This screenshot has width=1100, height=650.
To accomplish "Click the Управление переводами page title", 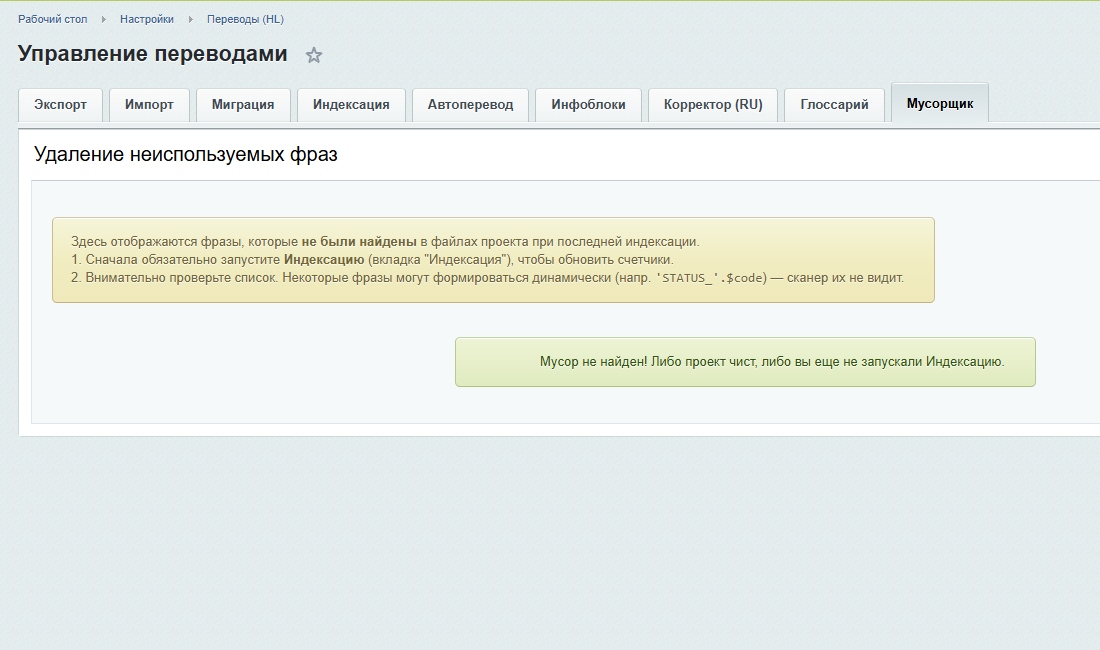I will click(153, 55).
